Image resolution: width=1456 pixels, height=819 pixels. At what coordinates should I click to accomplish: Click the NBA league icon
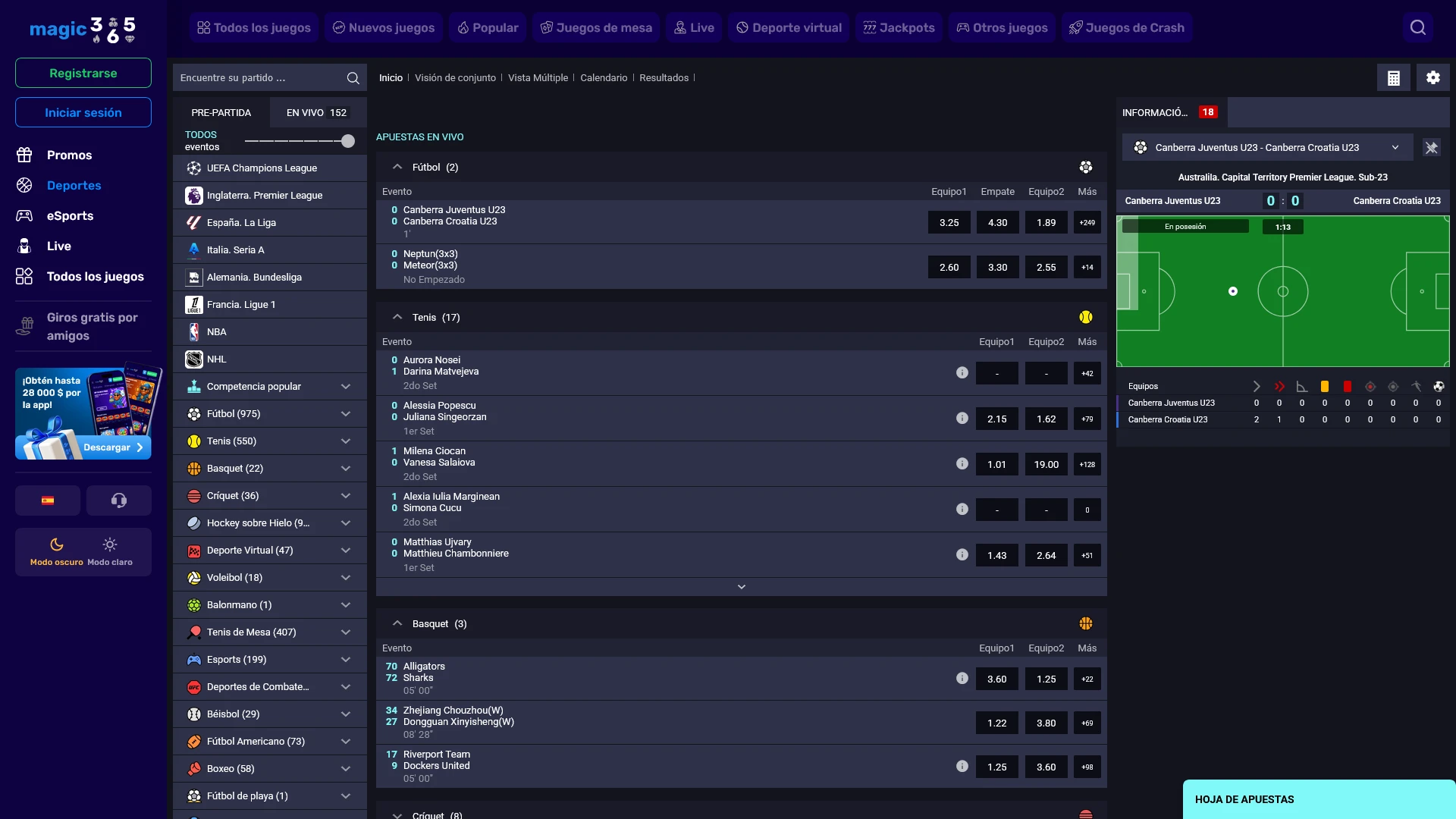coord(194,332)
